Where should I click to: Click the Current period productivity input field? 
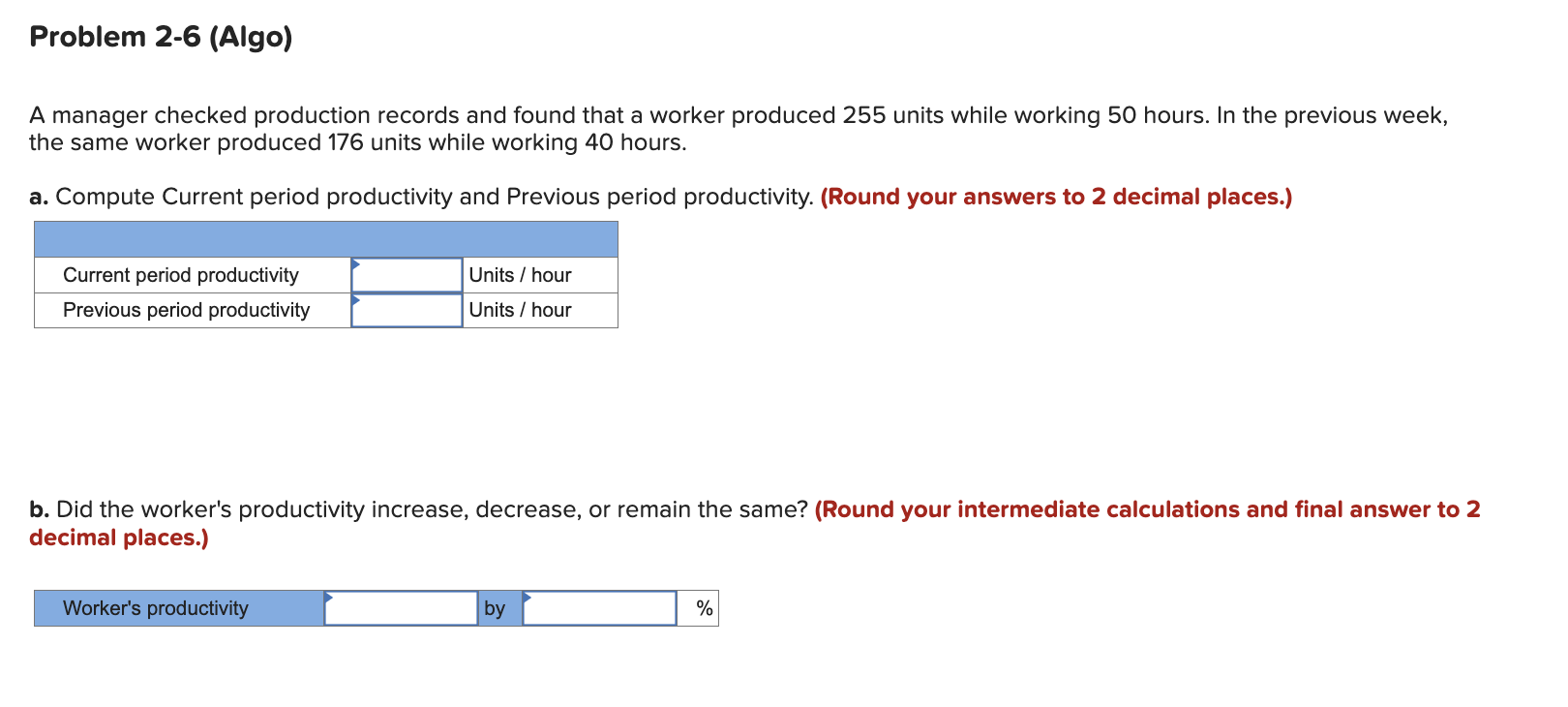click(407, 274)
